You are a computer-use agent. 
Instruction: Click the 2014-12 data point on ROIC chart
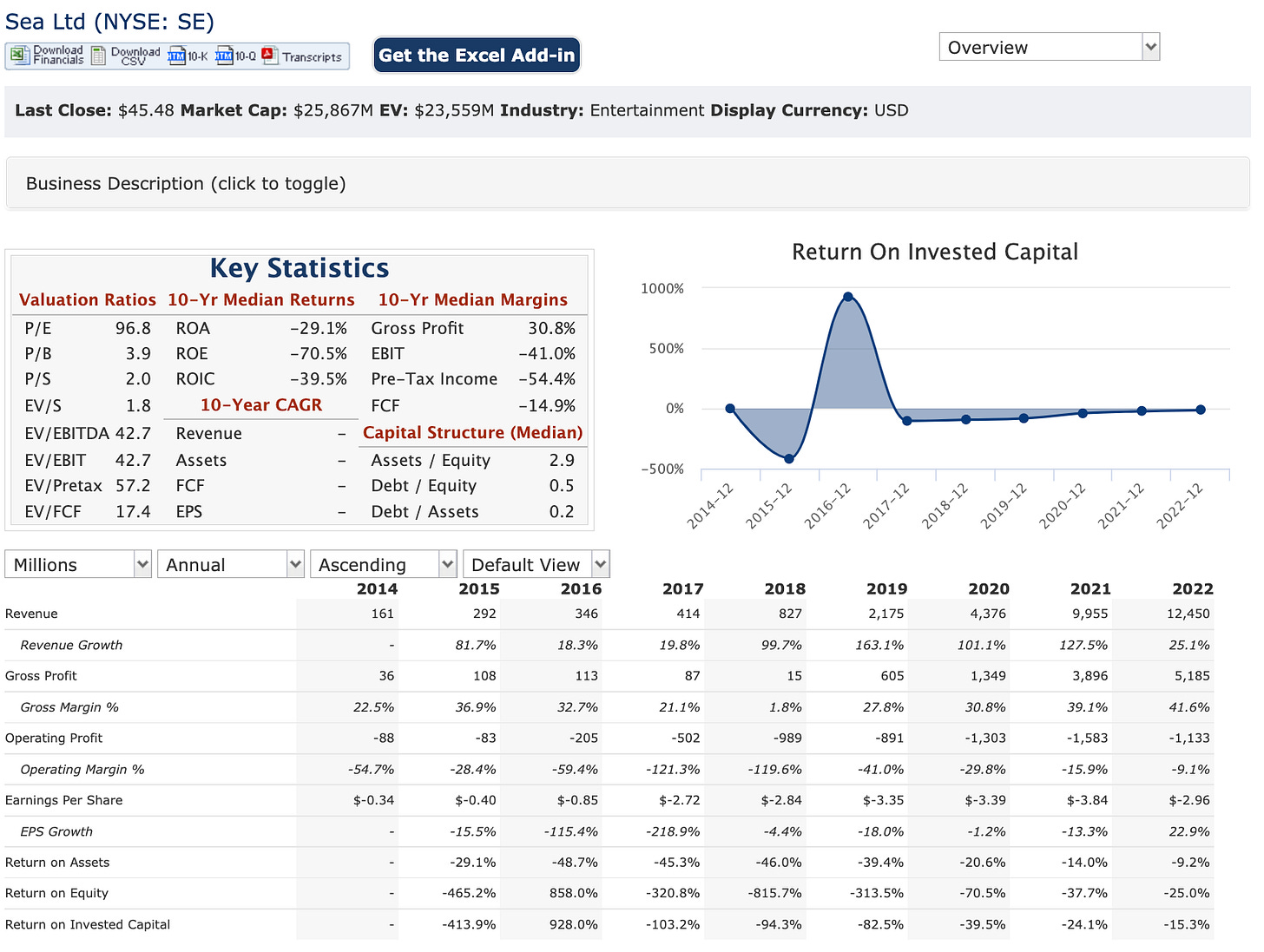coord(730,409)
